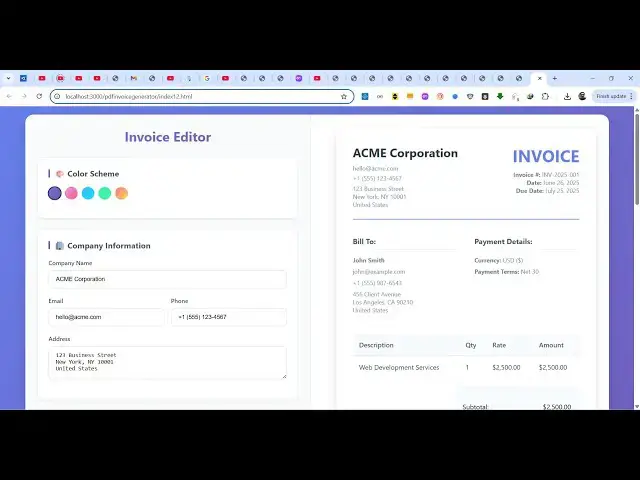Viewport: 640px width, 480px height.
Task: Go back to the previous page
Action: 9,96
